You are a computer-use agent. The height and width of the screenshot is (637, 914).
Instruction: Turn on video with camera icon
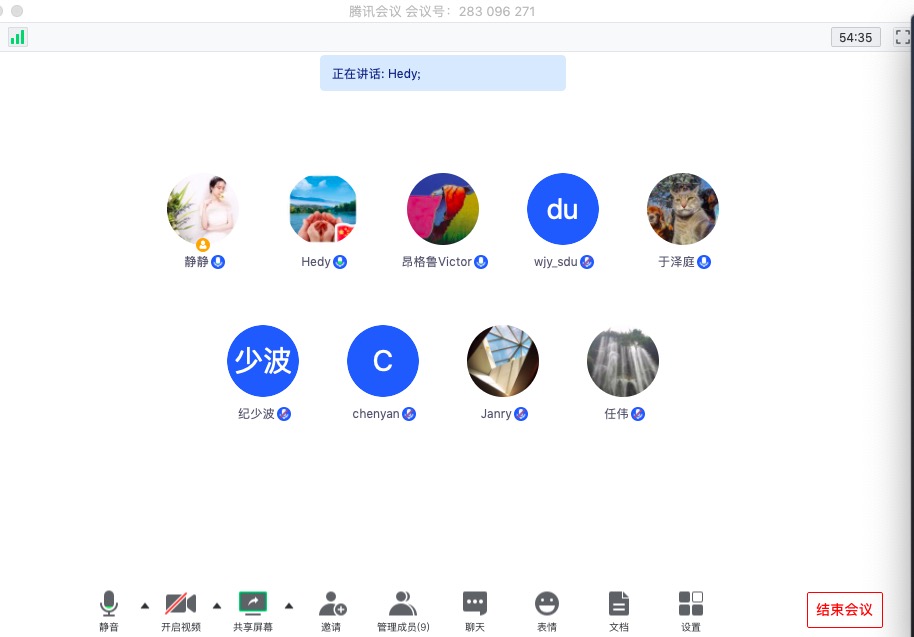pos(181,603)
